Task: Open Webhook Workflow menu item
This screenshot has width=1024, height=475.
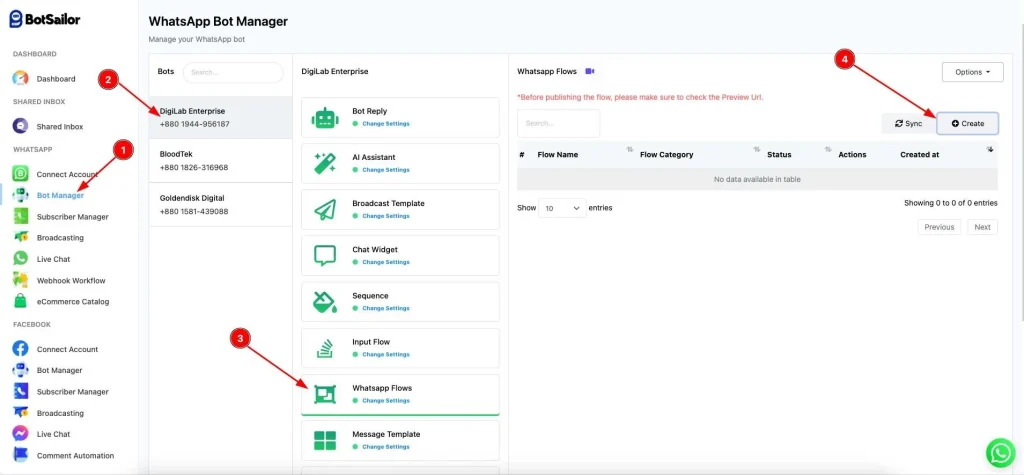Action: [x=71, y=280]
